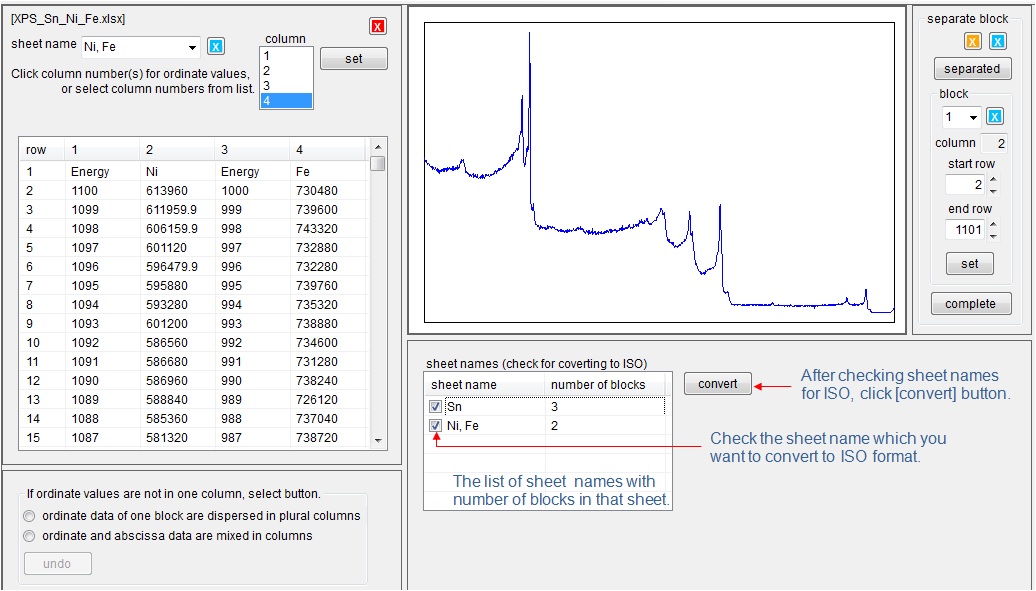This screenshot has width=1036, height=591.
Task: Select 'ordinate data of one block are dispersed' option
Action: tap(30, 516)
